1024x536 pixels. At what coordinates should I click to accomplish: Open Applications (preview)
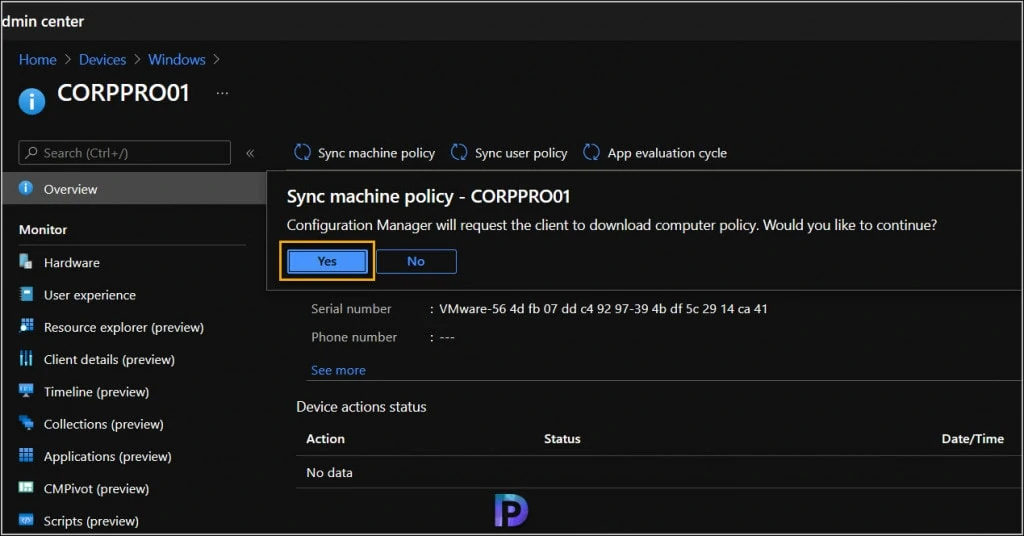(107, 456)
